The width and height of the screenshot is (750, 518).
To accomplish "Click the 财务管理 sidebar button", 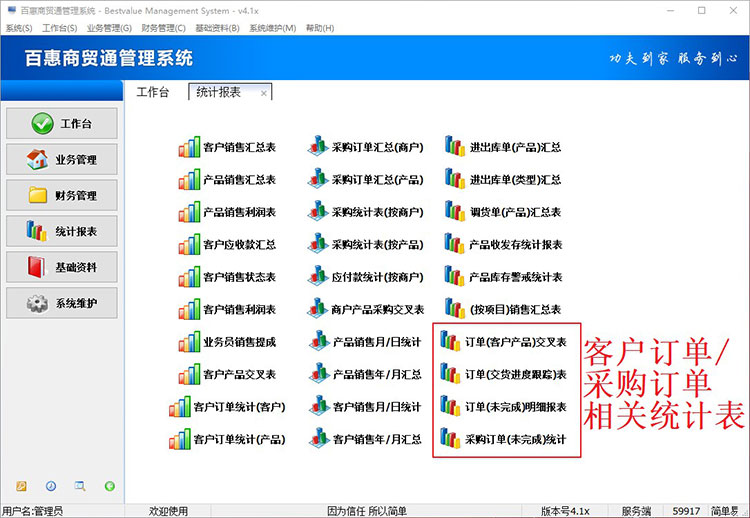I will click(62, 195).
